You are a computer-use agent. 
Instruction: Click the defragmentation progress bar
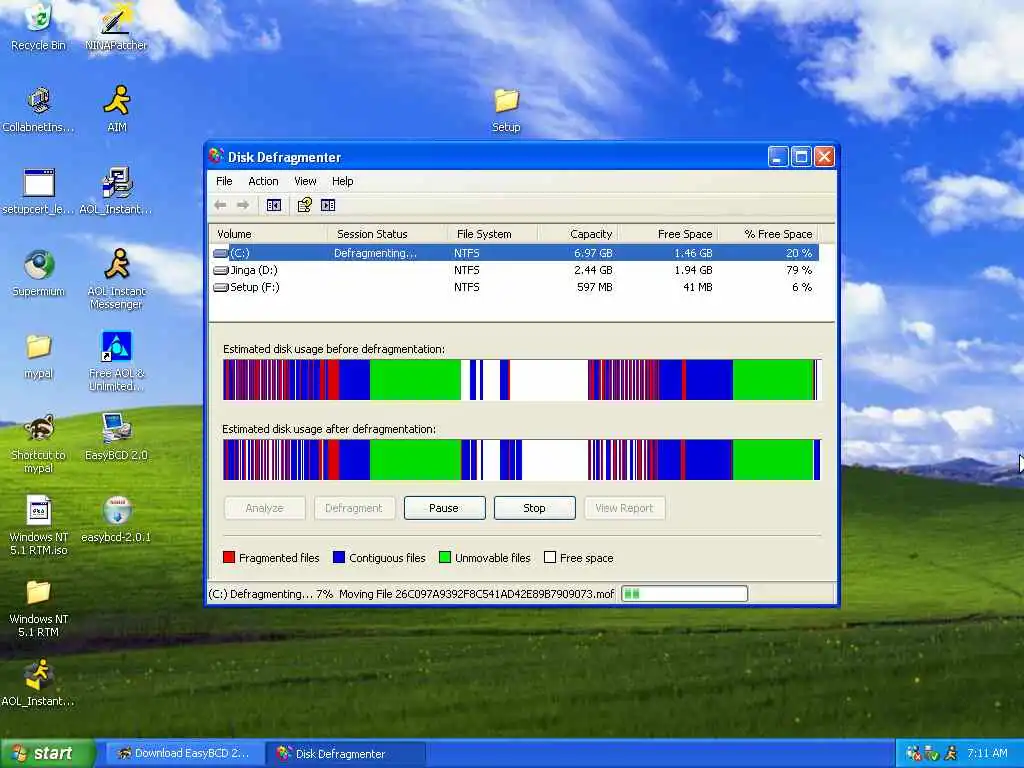click(684, 594)
